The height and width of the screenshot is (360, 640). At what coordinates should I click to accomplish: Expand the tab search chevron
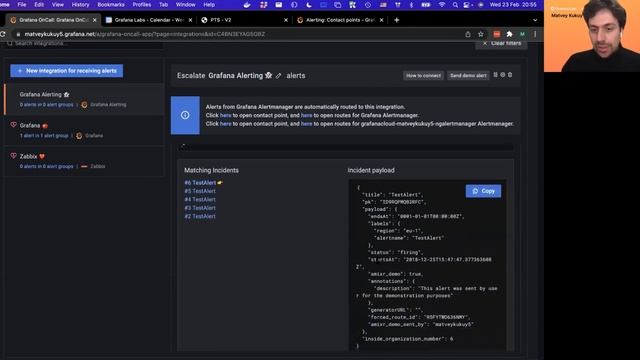click(x=535, y=20)
